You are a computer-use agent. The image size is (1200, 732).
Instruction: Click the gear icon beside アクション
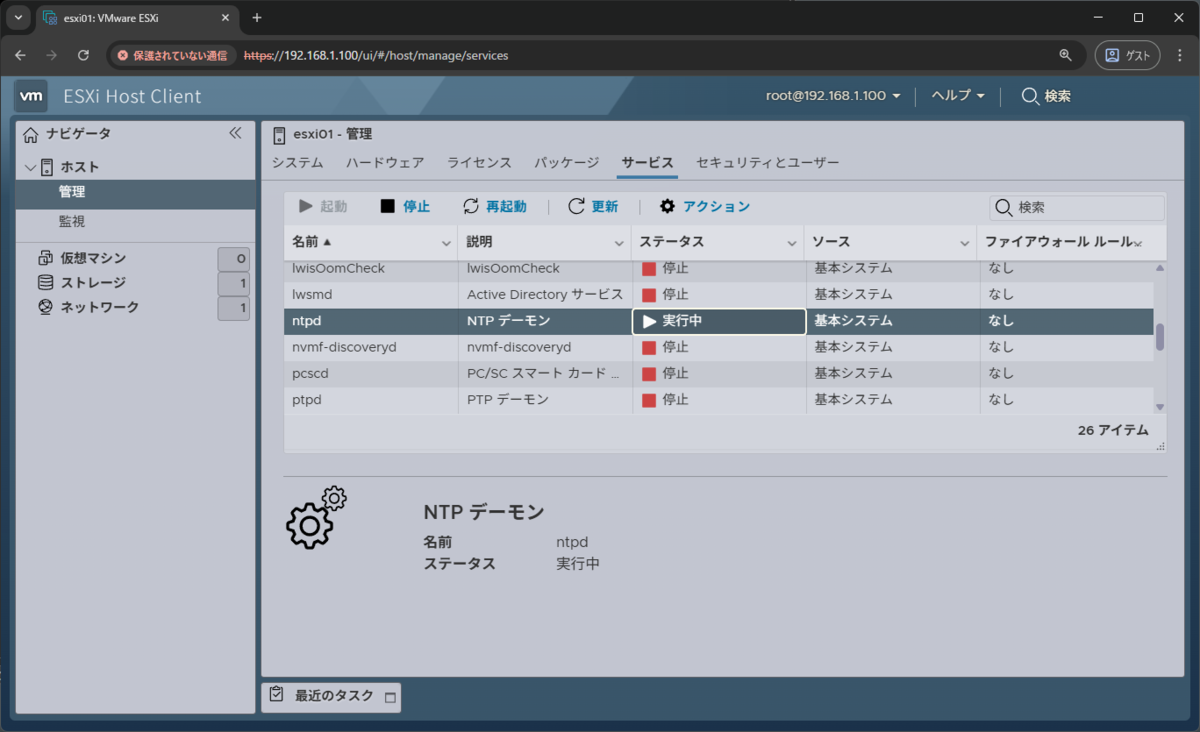click(668, 206)
